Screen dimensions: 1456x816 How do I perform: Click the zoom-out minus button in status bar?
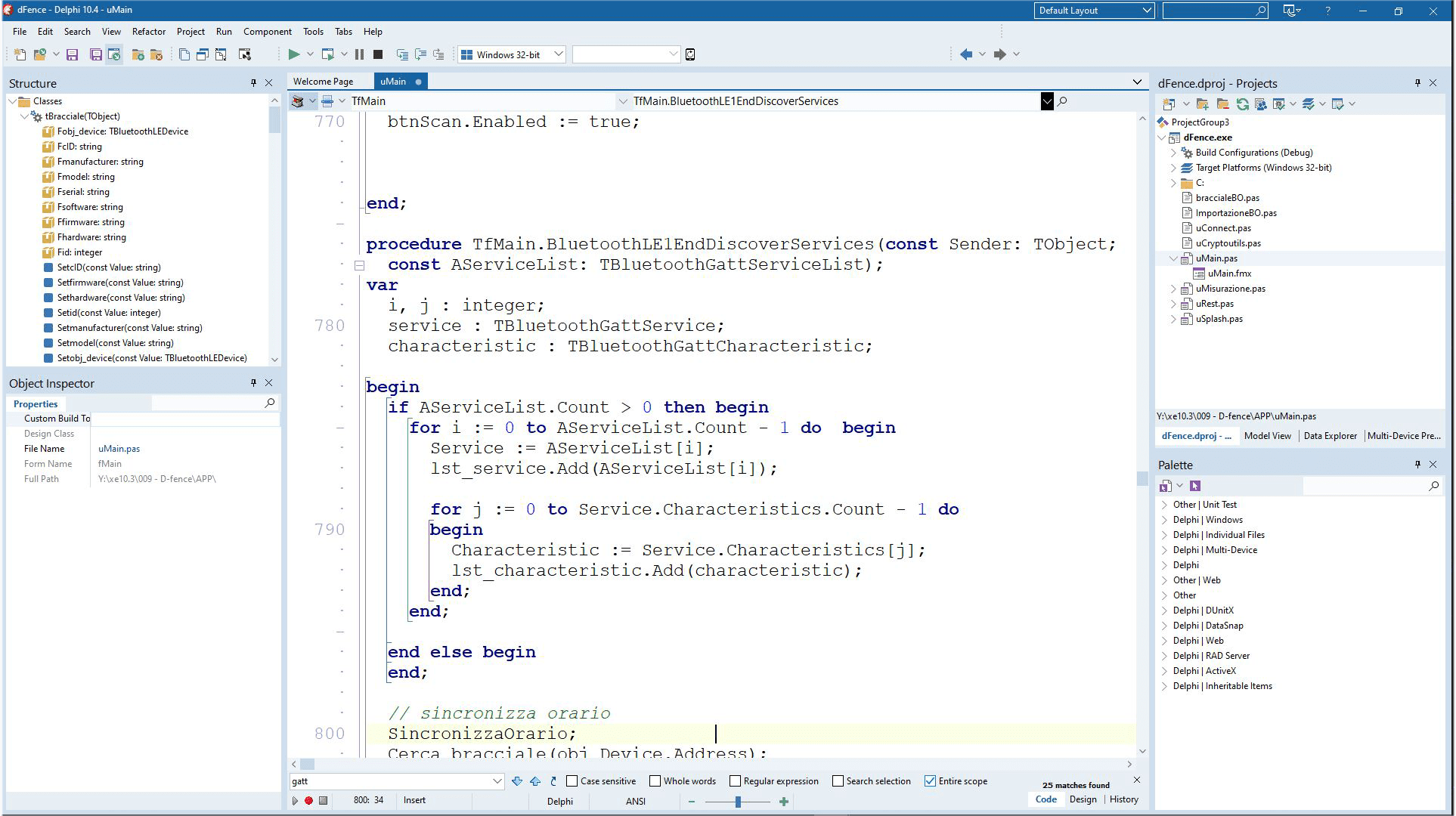click(692, 802)
